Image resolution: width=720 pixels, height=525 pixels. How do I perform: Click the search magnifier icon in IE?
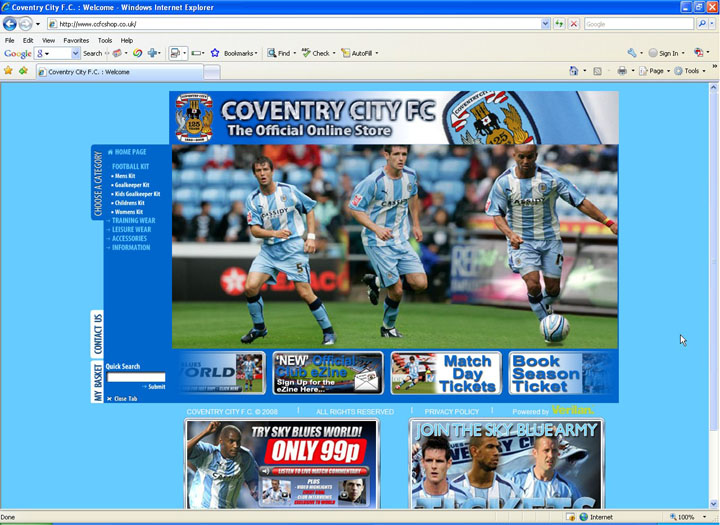click(x=701, y=23)
